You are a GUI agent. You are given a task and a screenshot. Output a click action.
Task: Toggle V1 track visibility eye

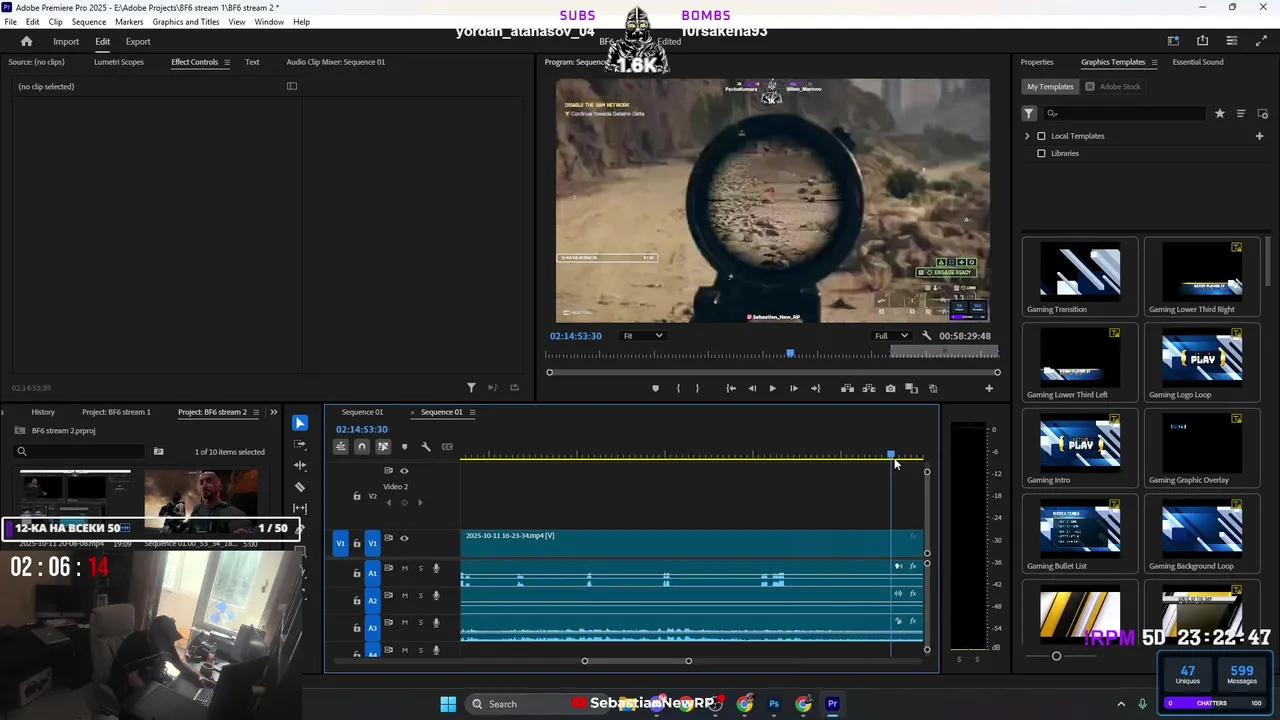404,539
